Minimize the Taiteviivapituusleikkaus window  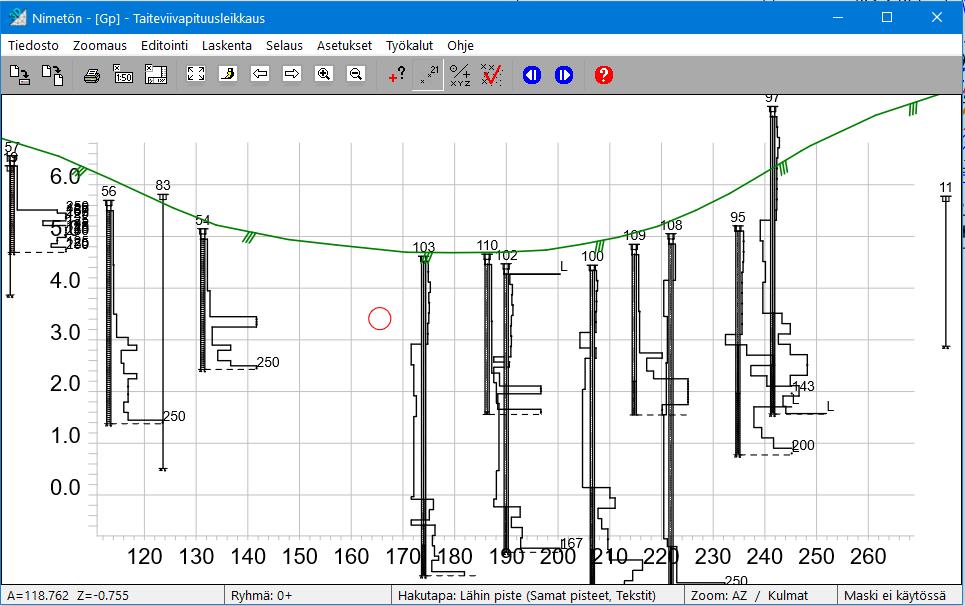point(838,17)
